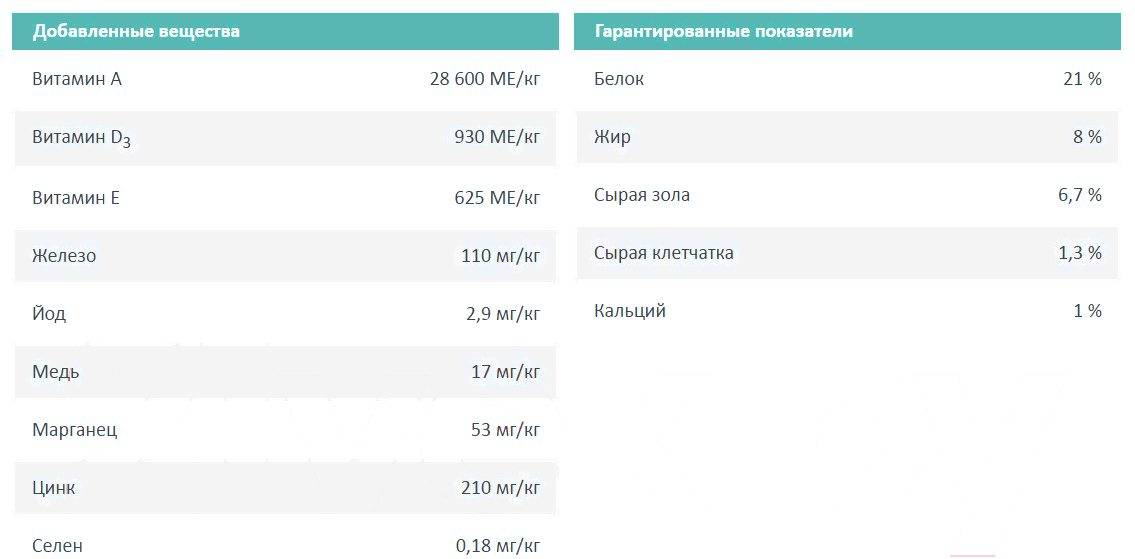The height and width of the screenshot is (559, 1135).
Task: Select the "Селен" row label
Action: pyautogui.click(x=57, y=546)
